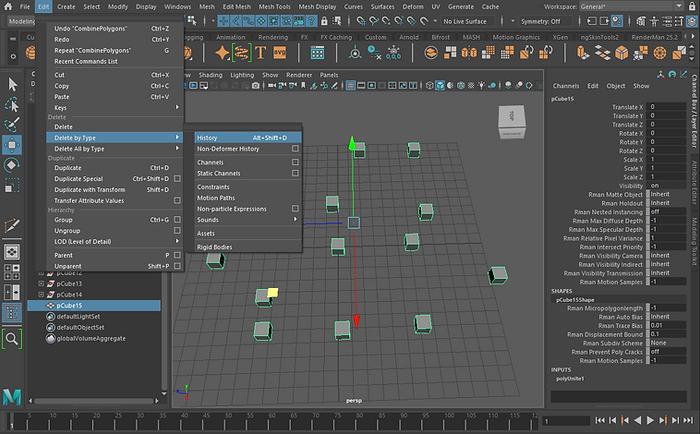Open option box next to Channels
This screenshot has height=434, width=700.
tap(295, 162)
